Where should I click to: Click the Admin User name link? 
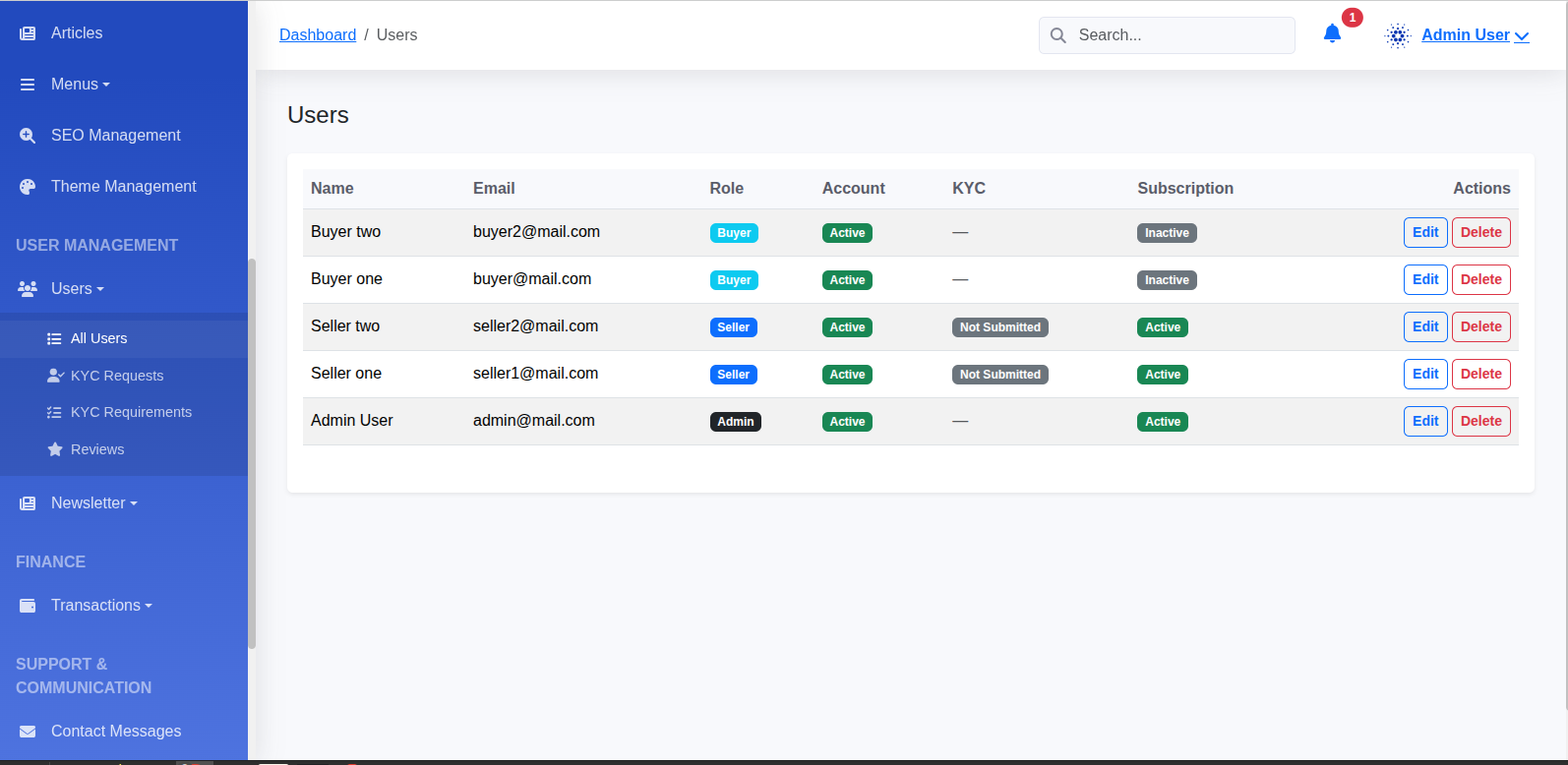click(x=1466, y=35)
